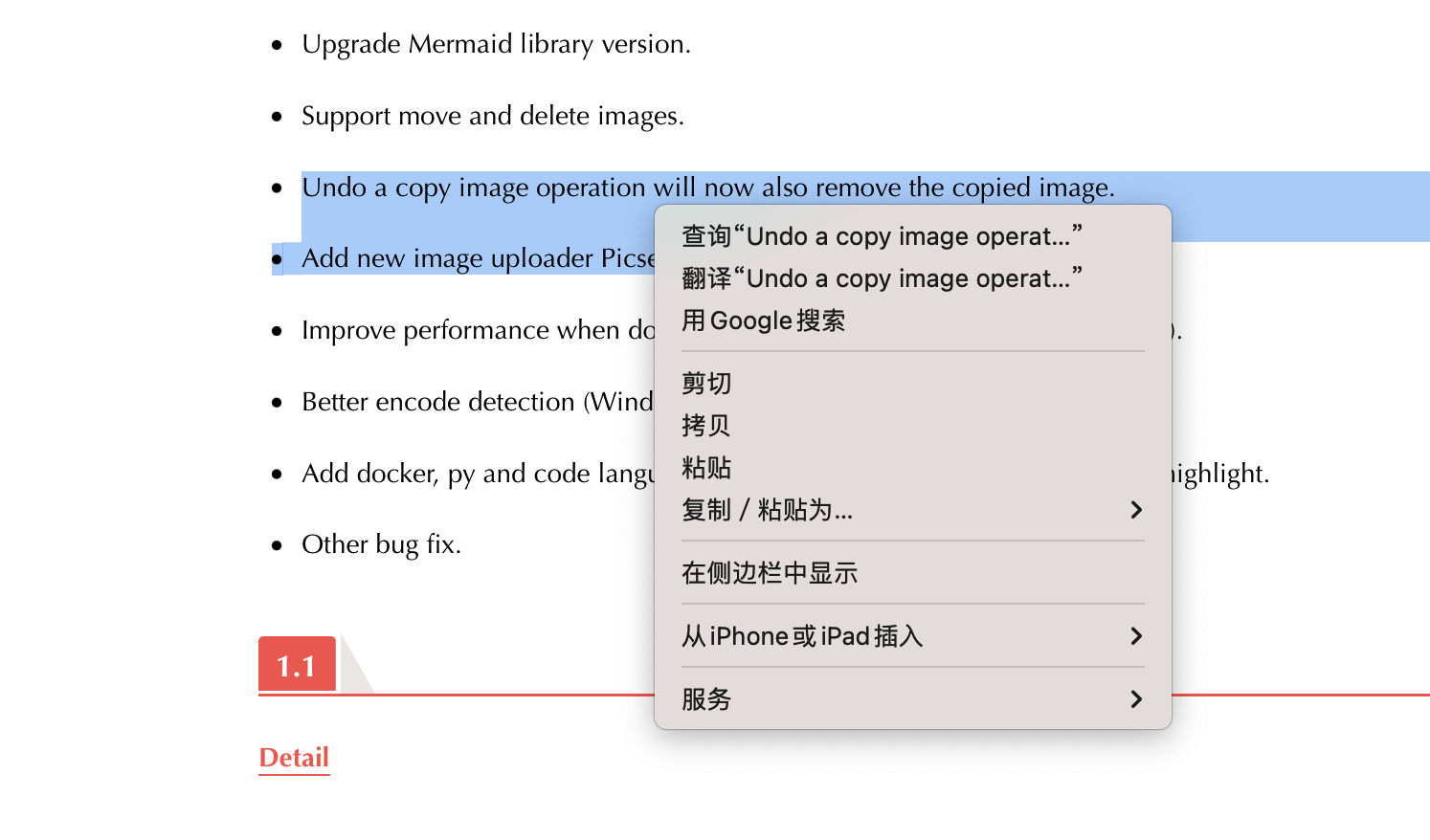
Task: Expand the 服务 services submenu
Action: coord(705,699)
